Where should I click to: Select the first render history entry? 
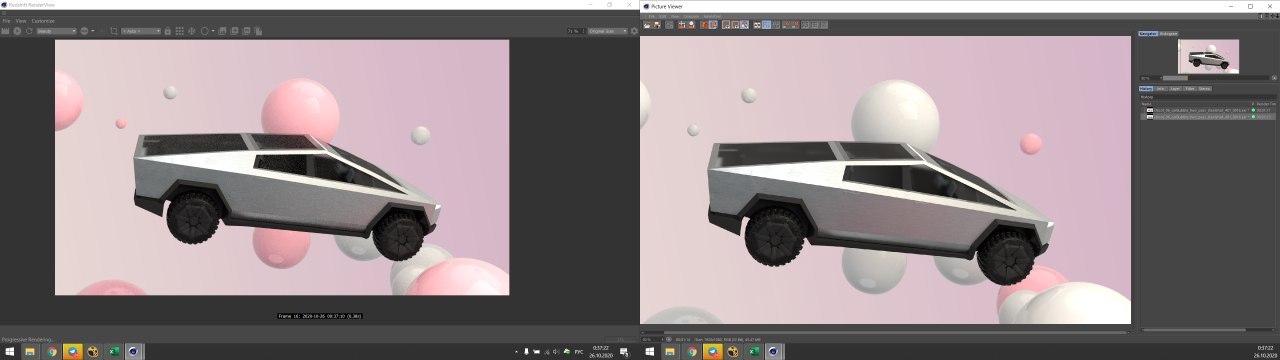[x=1208, y=109]
